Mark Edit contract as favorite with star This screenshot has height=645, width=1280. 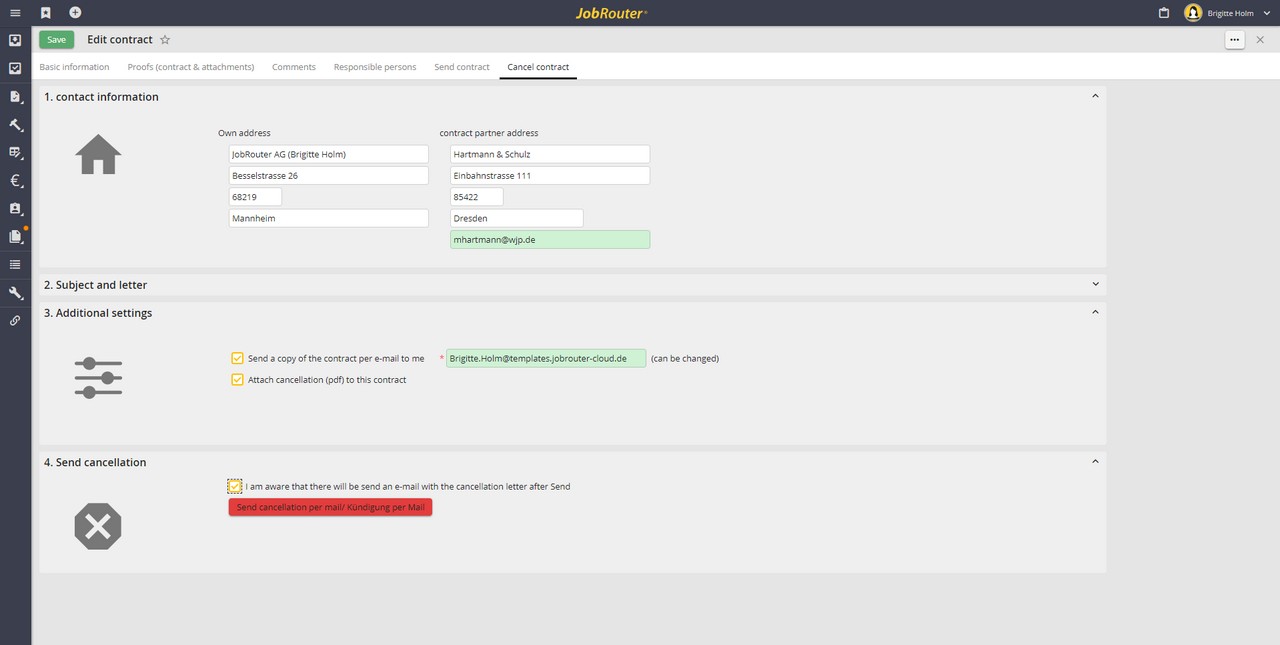[165, 40]
